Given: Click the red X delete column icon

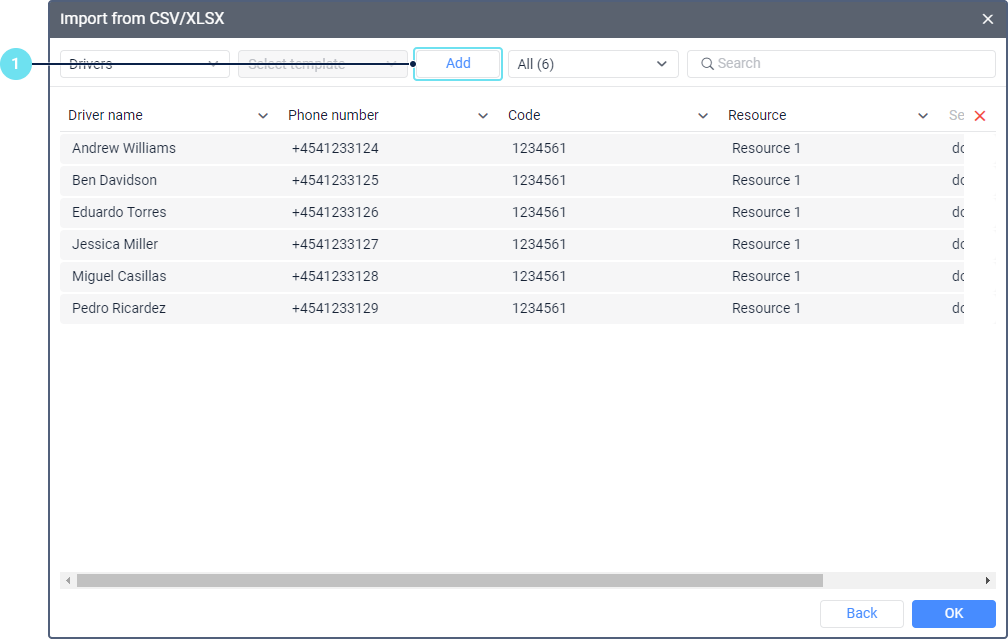Looking at the screenshot, I should click(x=980, y=116).
